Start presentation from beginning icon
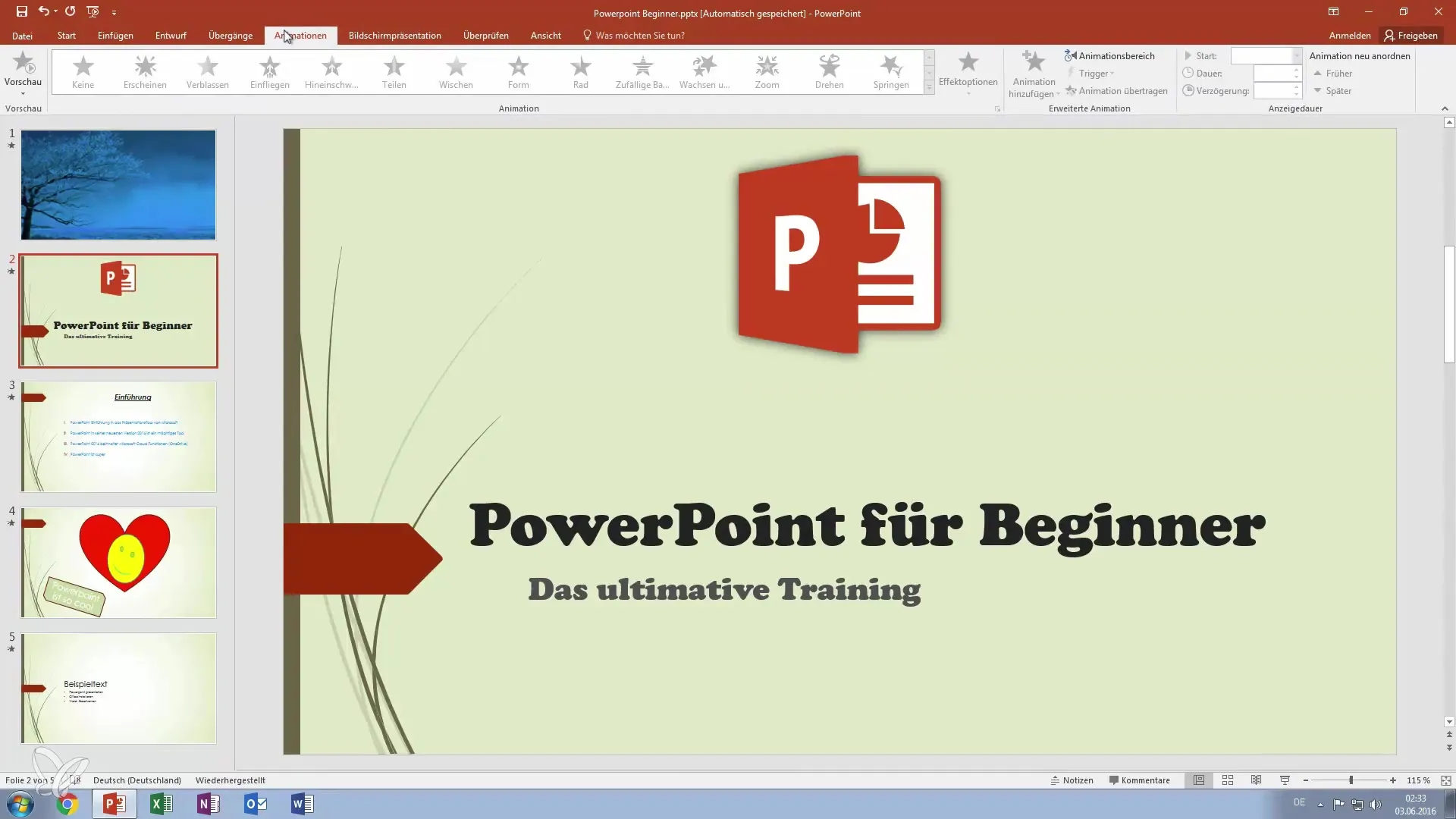Screen dimensions: 1456x819 [93, 11]
